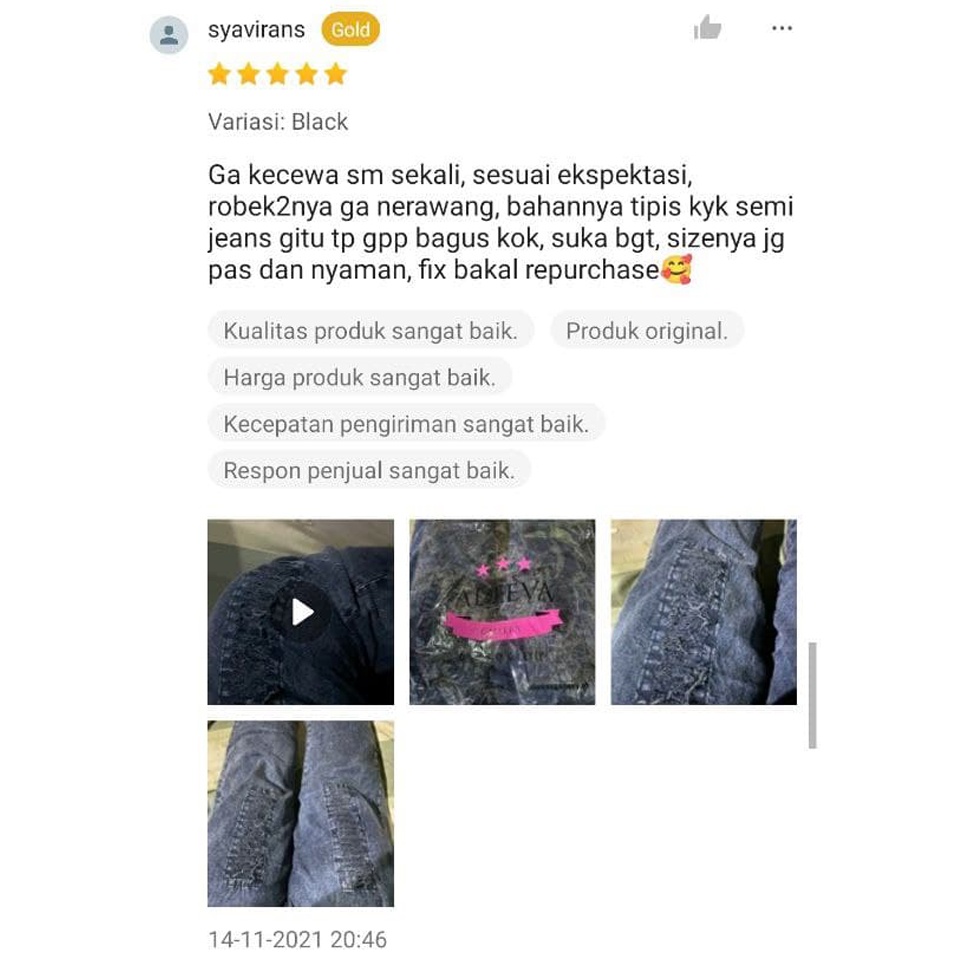This screenshot has width=960, height=960.
Task: Open the packaged product photo thumbnail
Action: click(x=502, y=612)
